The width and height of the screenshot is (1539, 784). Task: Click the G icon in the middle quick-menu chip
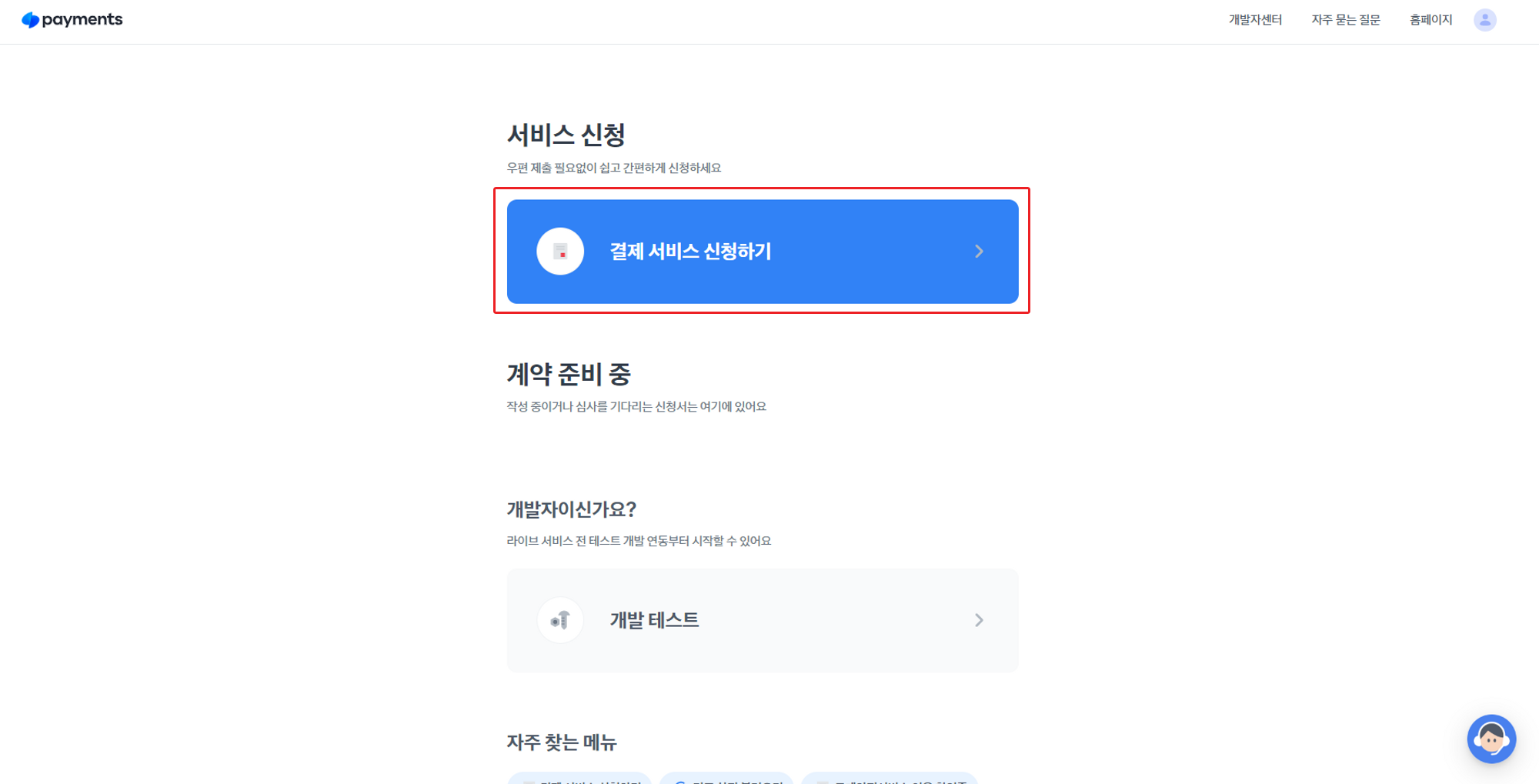tap(680, 780)
